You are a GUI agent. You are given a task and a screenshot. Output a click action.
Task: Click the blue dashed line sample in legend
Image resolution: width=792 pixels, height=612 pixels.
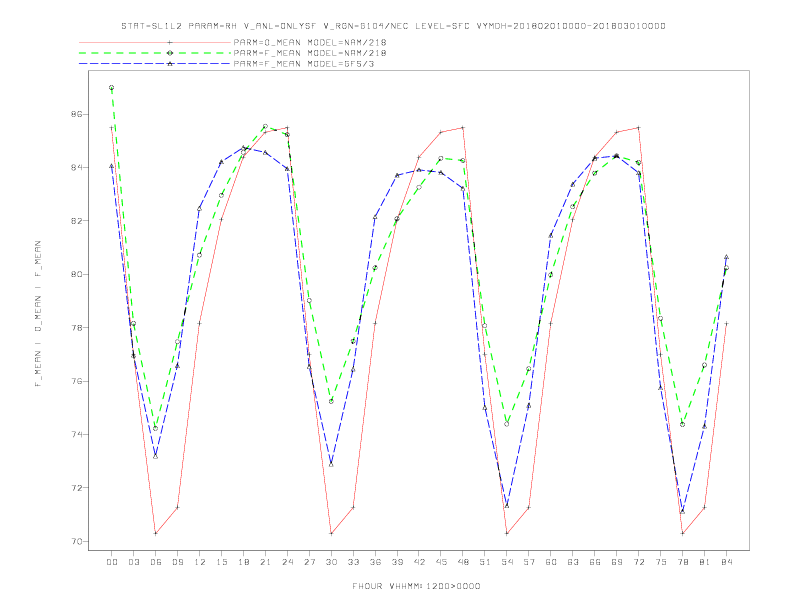[155, 64]
